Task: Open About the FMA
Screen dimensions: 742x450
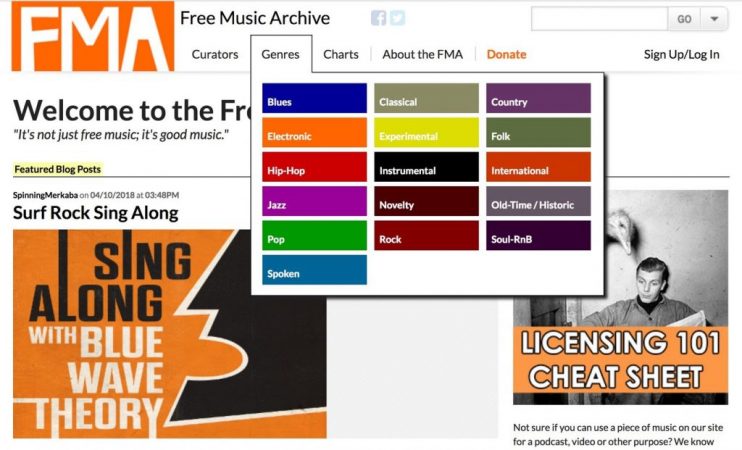Action: click(423, 54)
